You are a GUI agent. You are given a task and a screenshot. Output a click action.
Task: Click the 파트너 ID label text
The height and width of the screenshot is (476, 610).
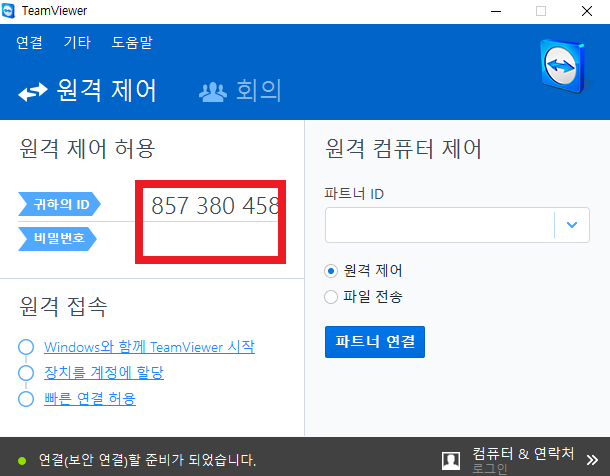pos(354,194)
